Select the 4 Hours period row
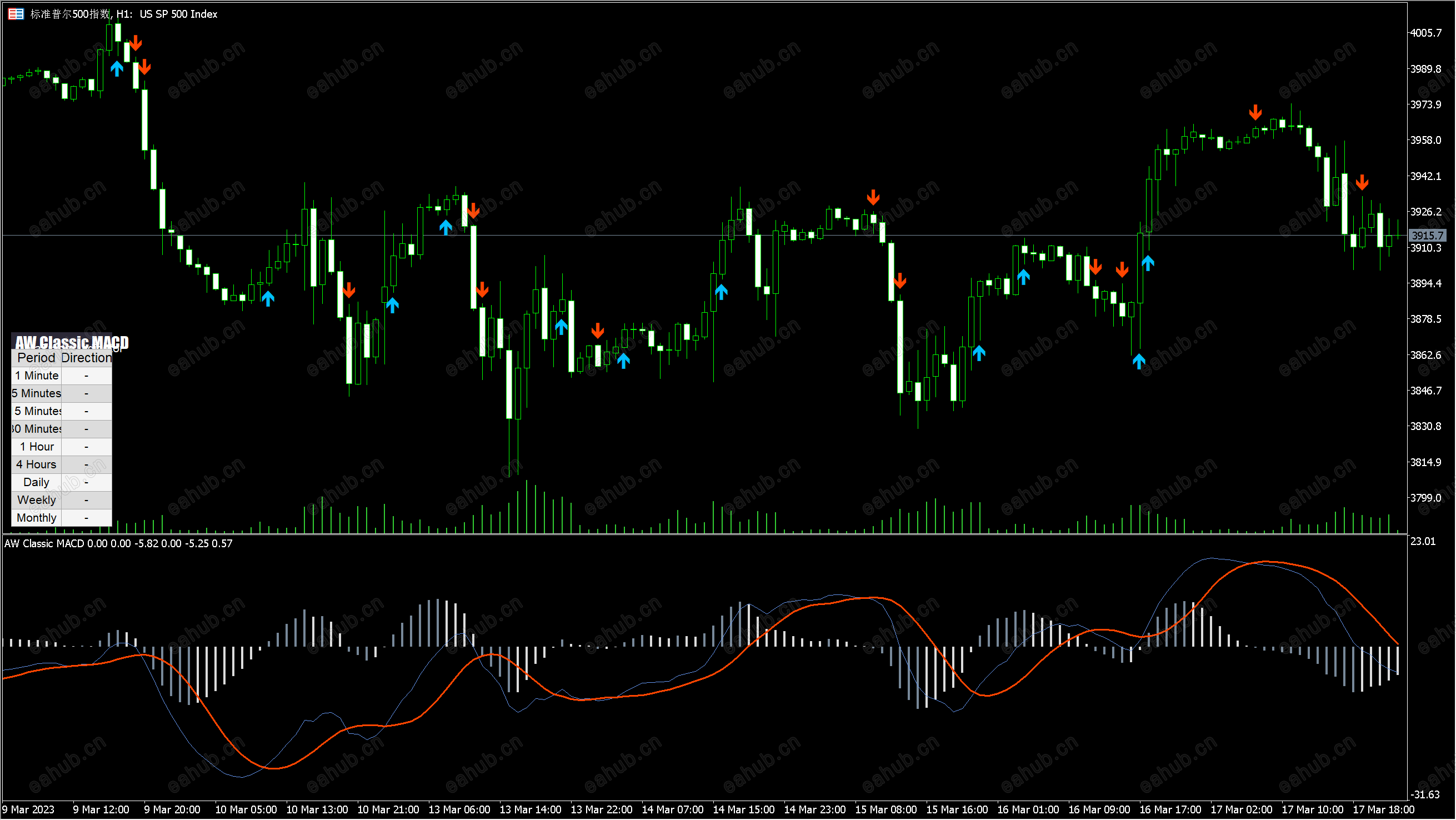Screen dimensions: 1456x820 (x=37, y=465)
